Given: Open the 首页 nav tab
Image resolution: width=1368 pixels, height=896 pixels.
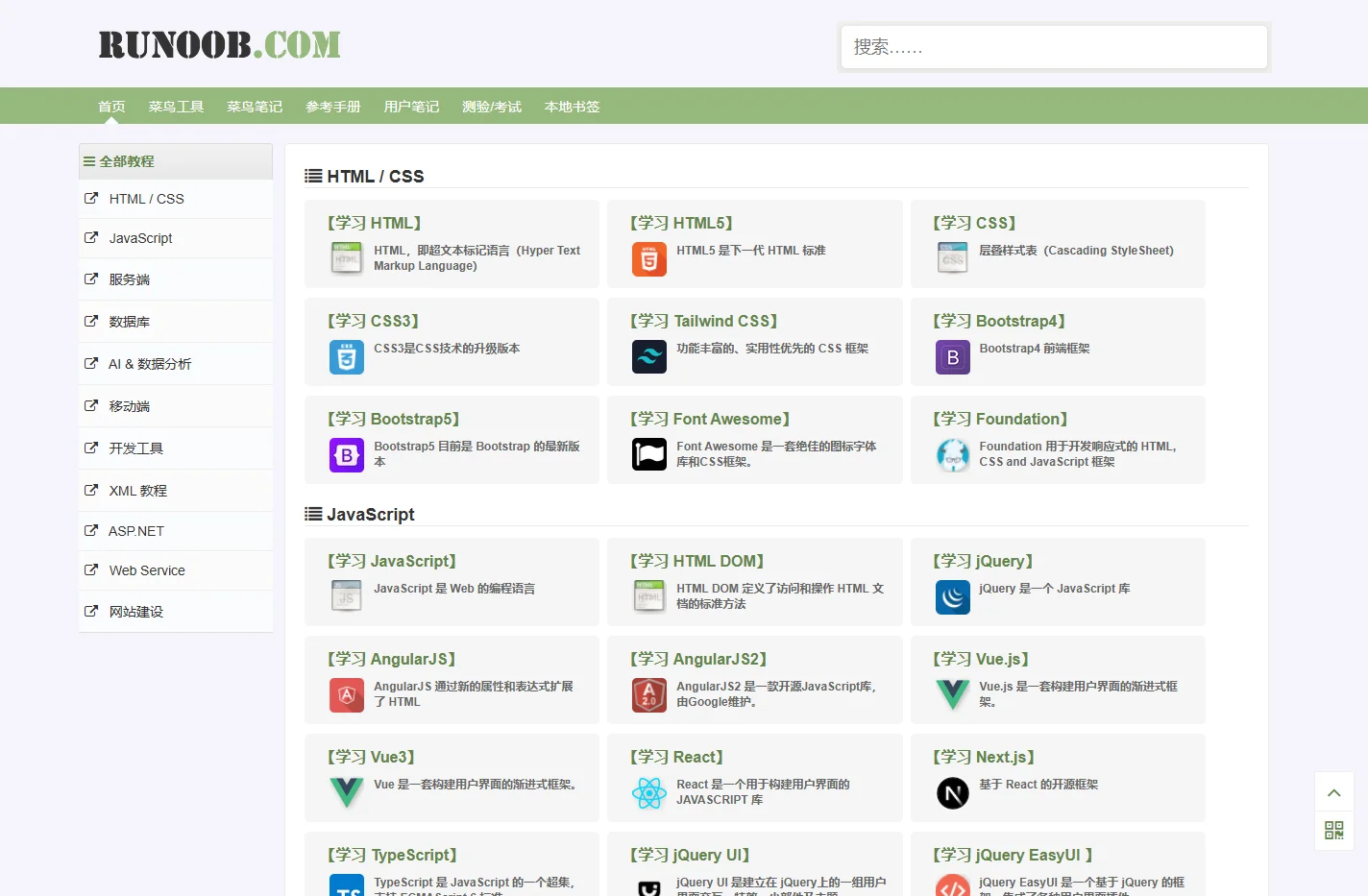Looking at the screenshot, I should pos(111,107).
